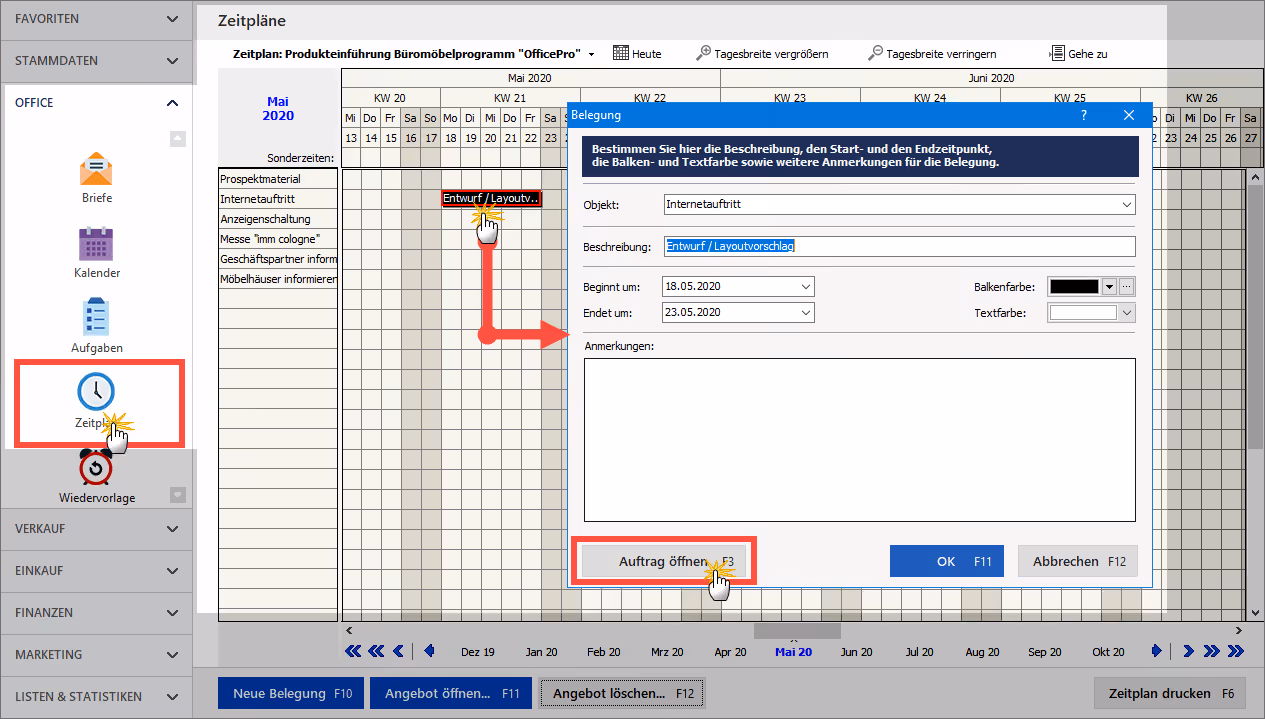Expand the Listen & Statistiken section
1265x719 pixels.
pos(172,697)
